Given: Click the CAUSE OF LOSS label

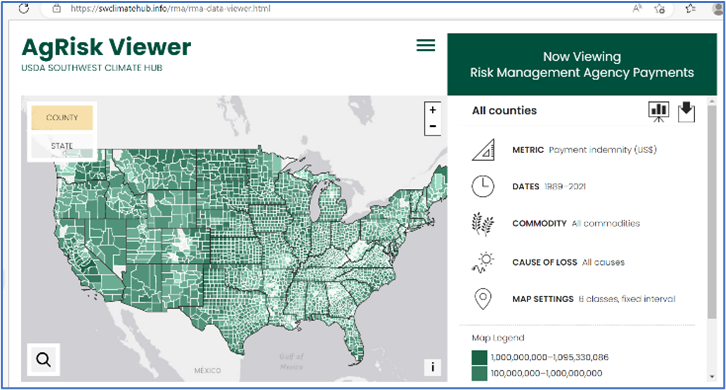Looking at the screenshot, I should (x=544, y=262).
